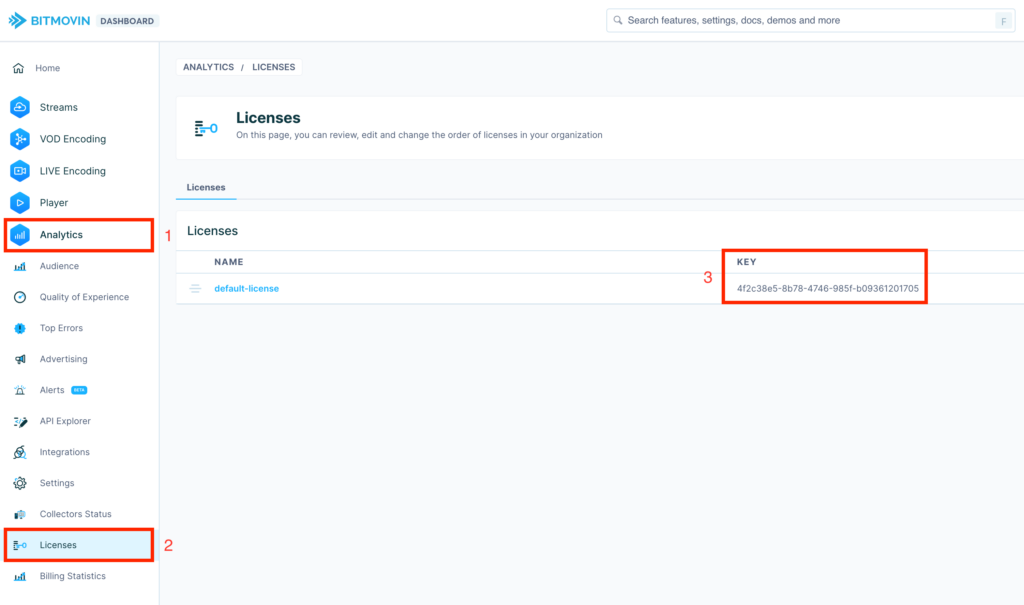Click the BETA badge next to Alerts

[x=79, y=390]
